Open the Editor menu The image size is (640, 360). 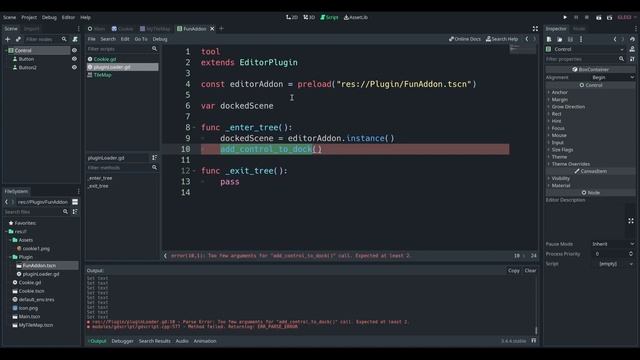68,18
